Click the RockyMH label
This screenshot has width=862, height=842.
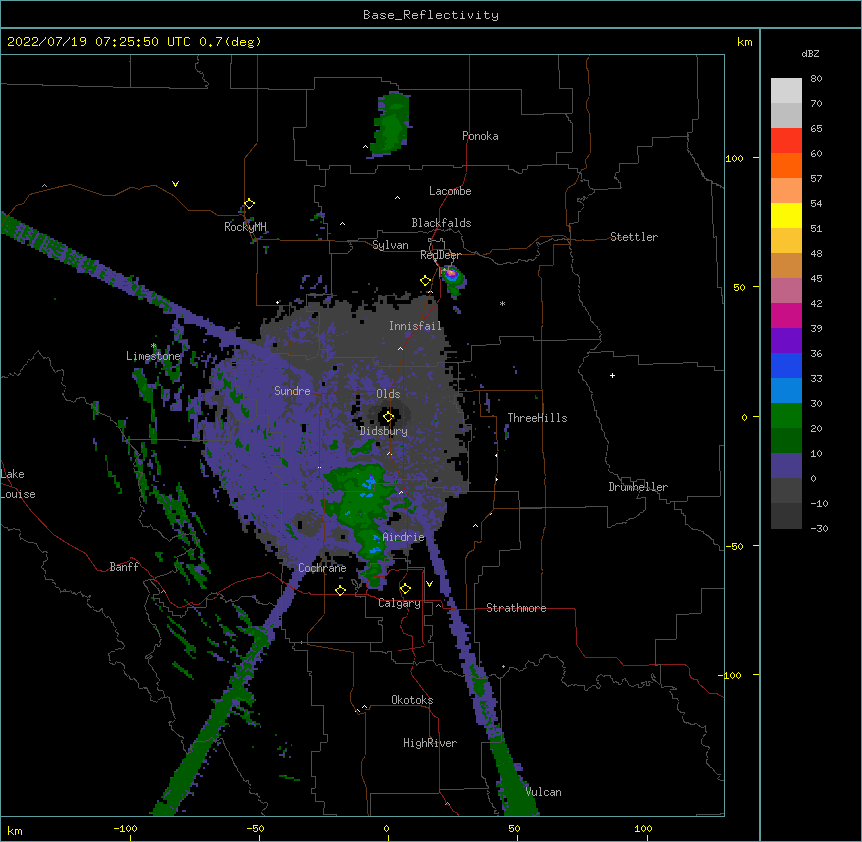pyautogui.click(x=245, y=227)
